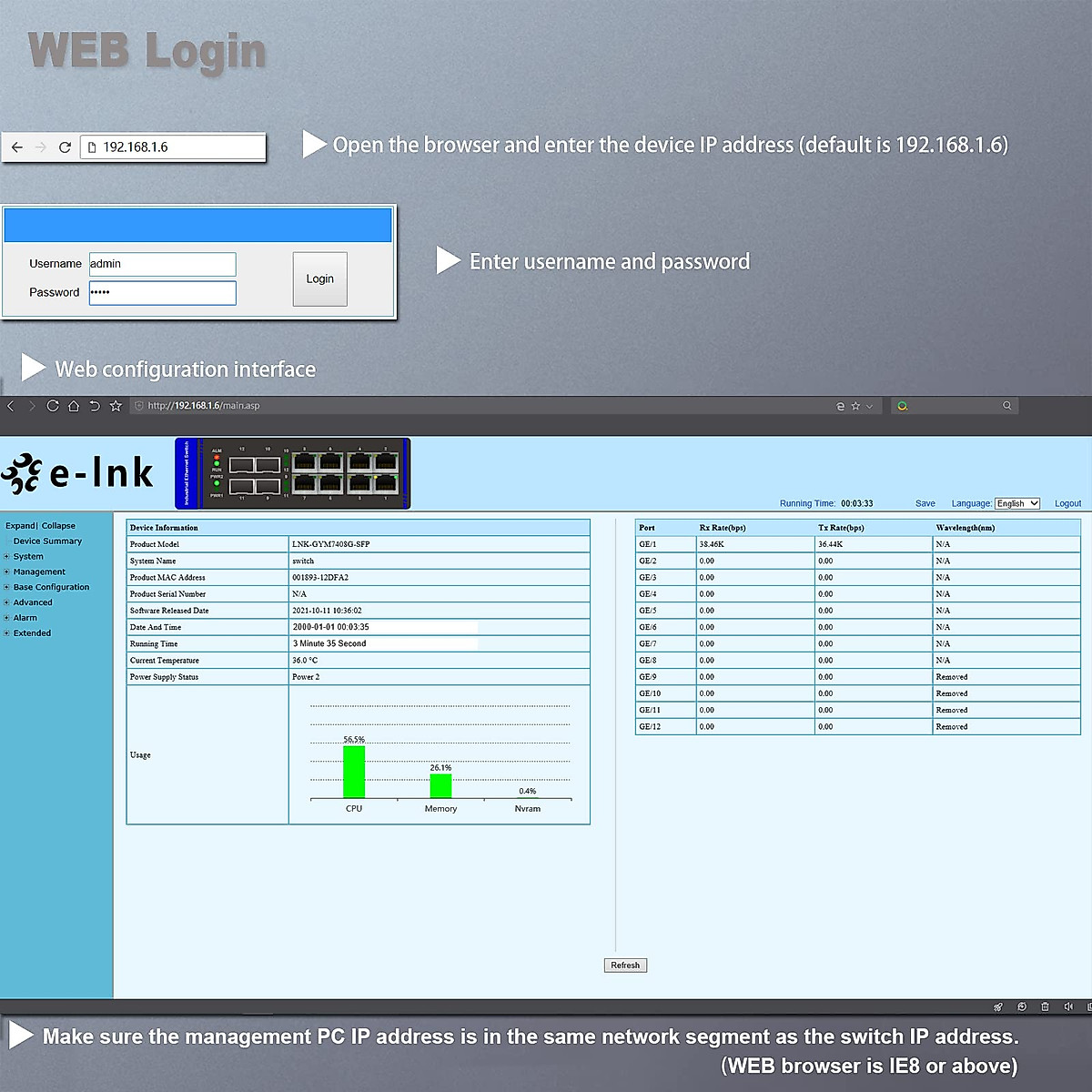The image size is (1092, 1092).
Task: Click the trash icon in the bottom status bar
Action: click(1045, 1006)
